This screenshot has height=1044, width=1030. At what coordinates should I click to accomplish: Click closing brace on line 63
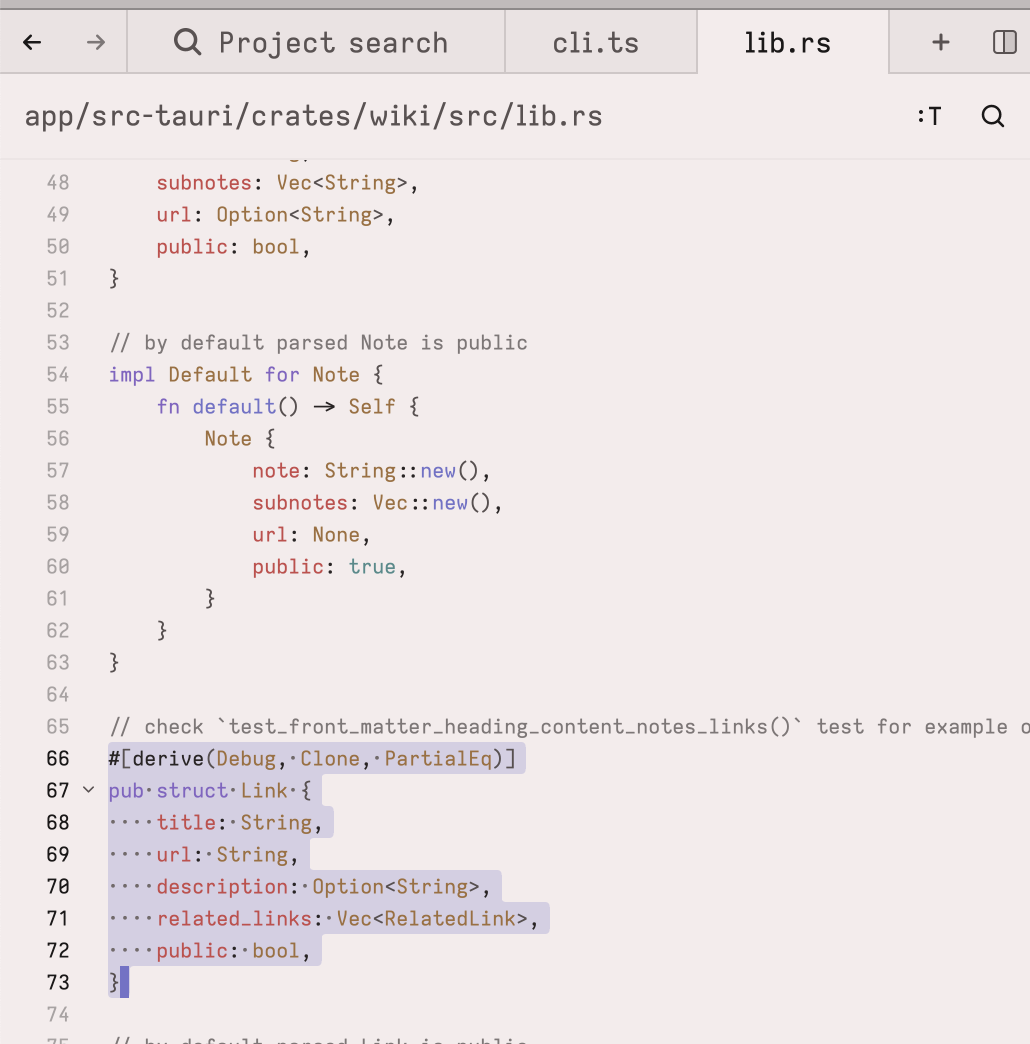click(114, 662)
